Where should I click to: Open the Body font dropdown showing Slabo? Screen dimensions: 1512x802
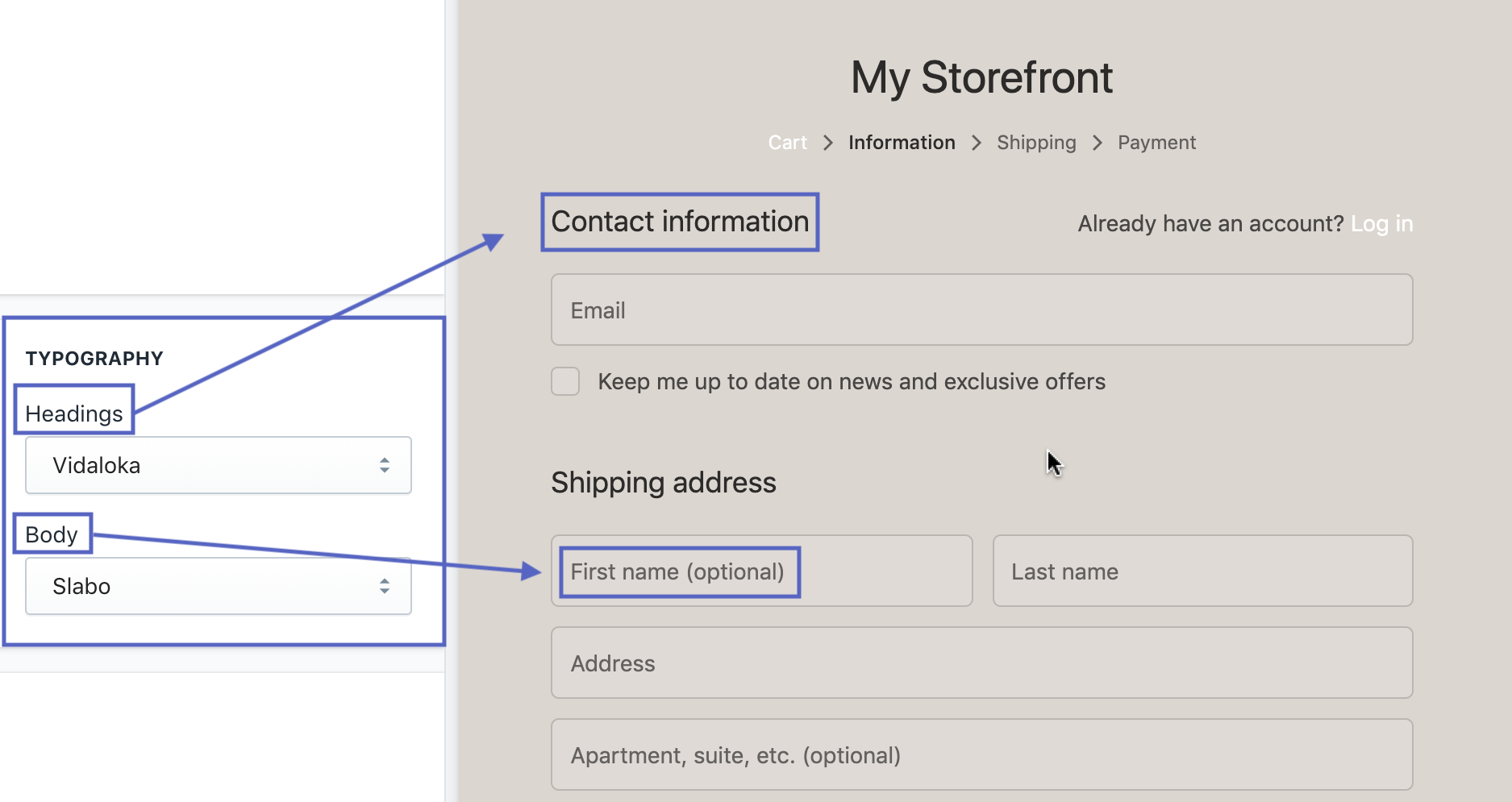(x=218, y=586)
